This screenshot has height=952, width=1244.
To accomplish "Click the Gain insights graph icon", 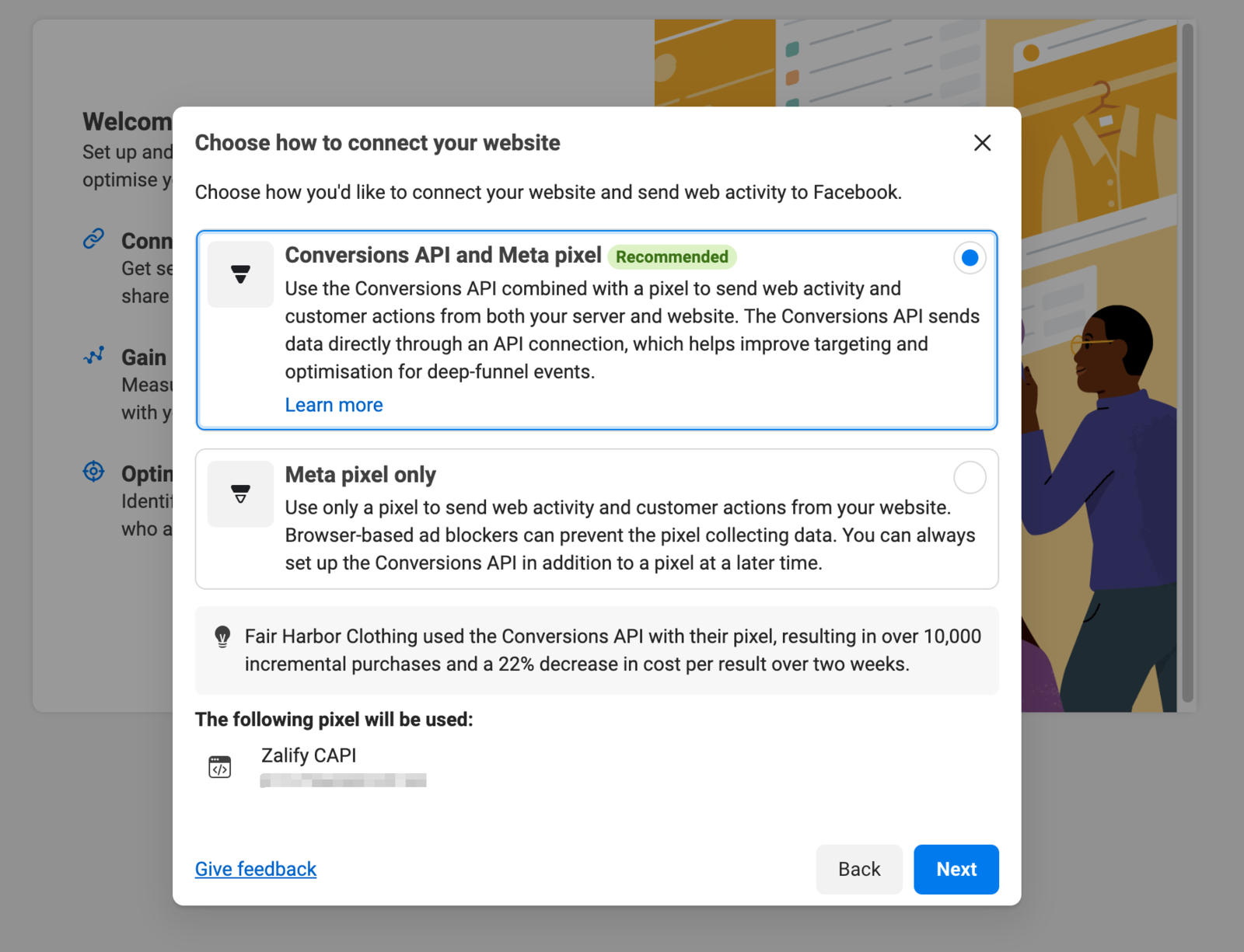I will [94, 356].
